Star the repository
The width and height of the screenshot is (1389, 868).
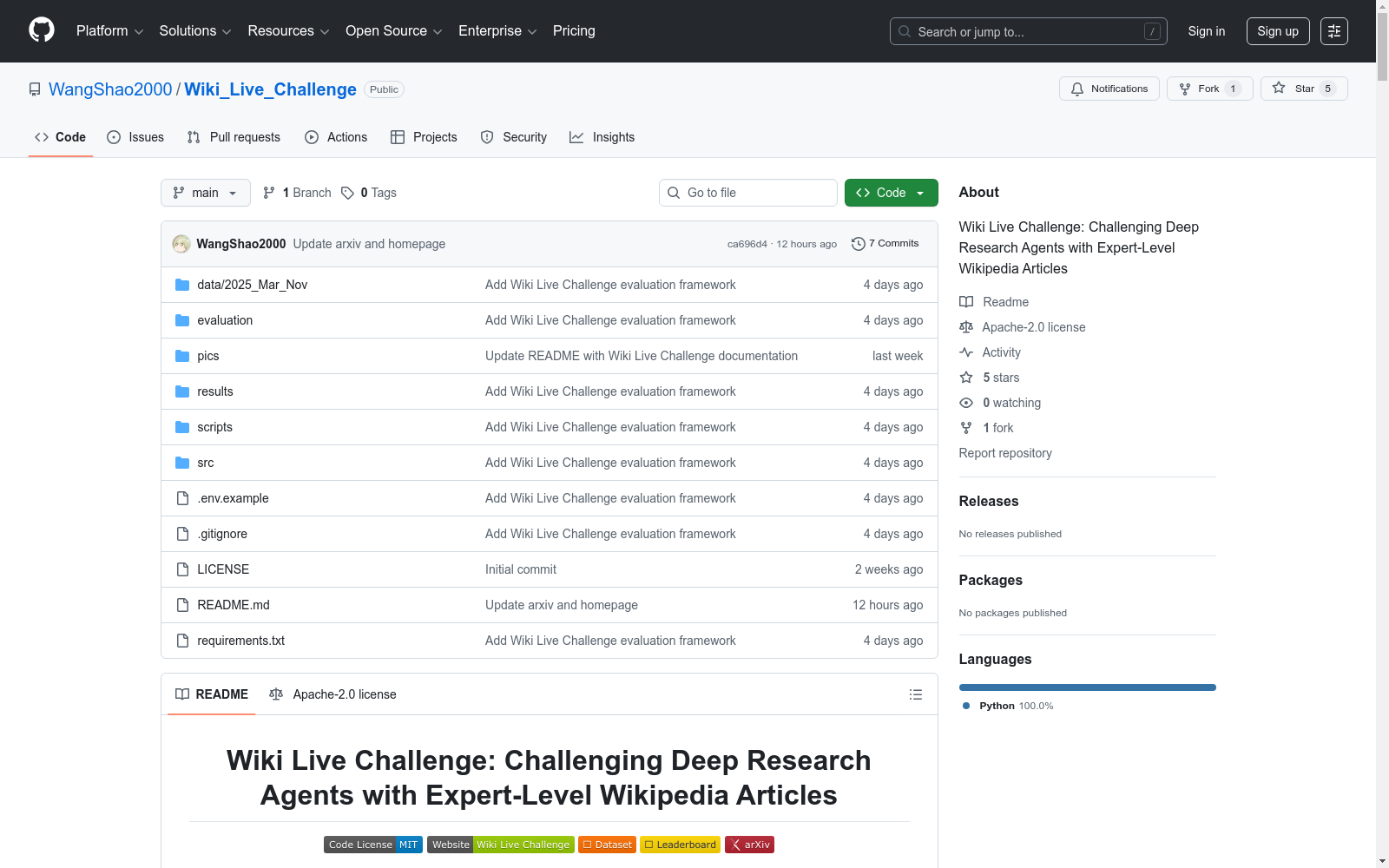click(x=1303, y=89)
